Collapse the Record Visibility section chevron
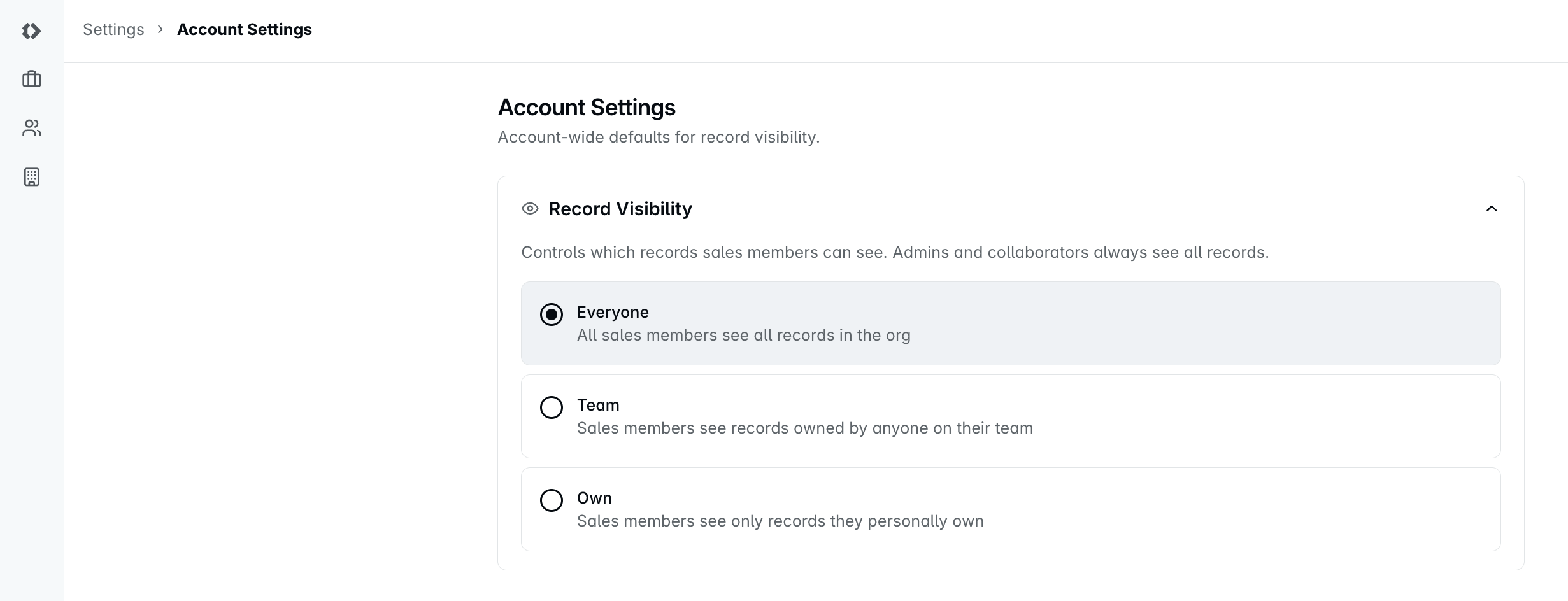This screenshot has width=1568, height=601. [1492, 209]
